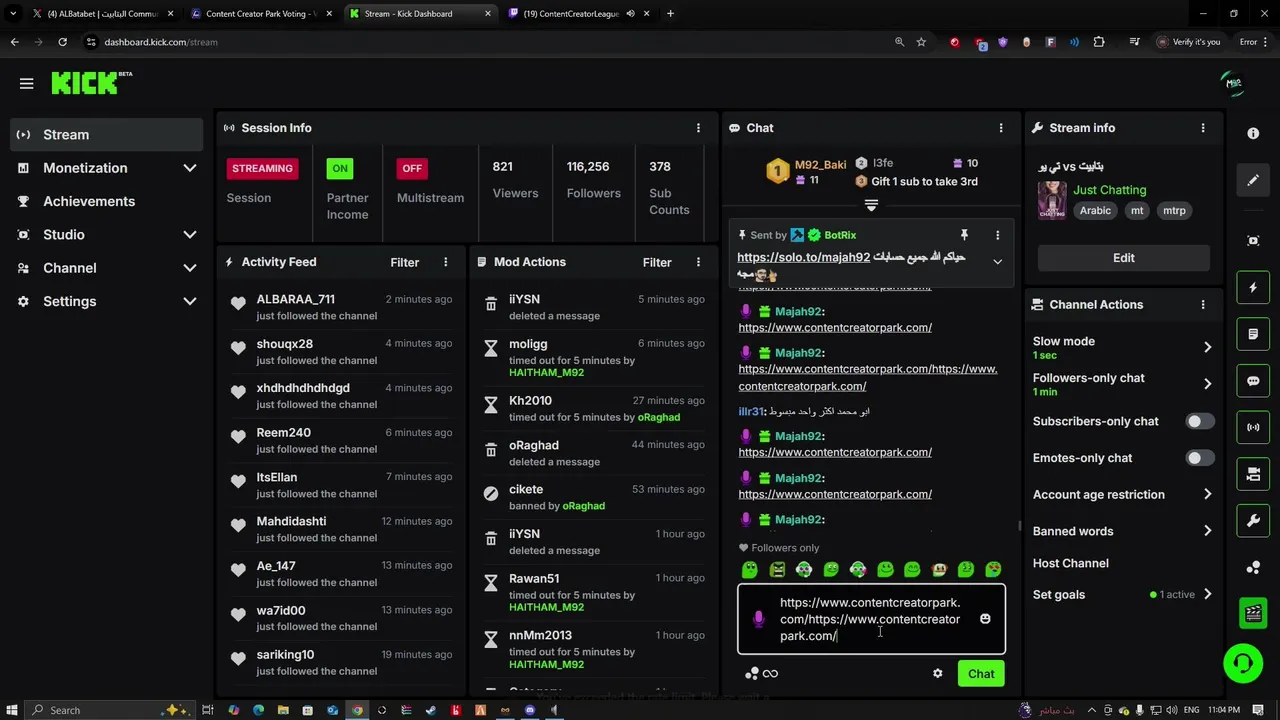Click the Edit stream info button
Image resolution: width=1280 pixels, height=720 pixels.
coord(1123,258)
